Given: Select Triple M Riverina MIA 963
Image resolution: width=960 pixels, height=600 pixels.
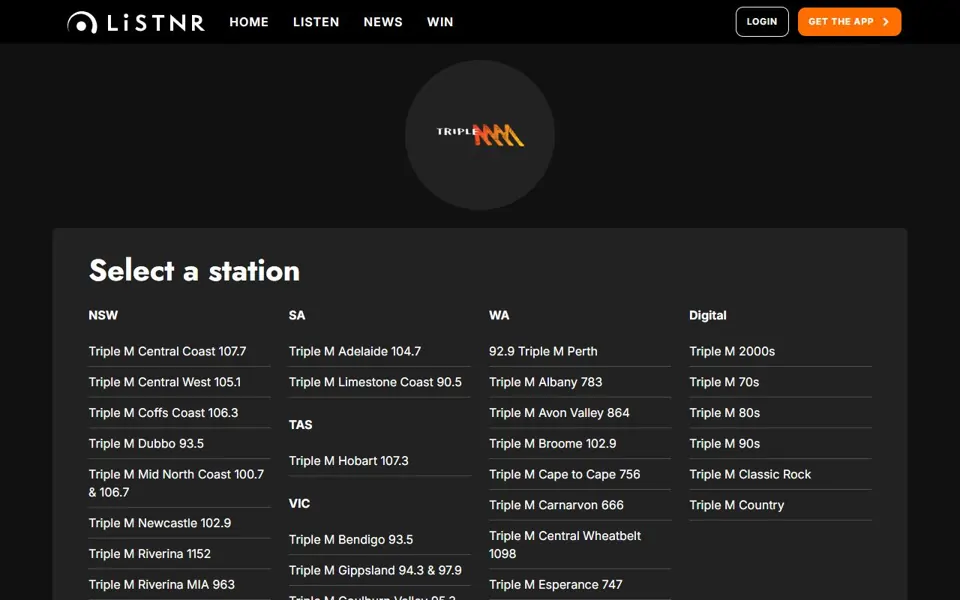Looking at the screenshot, I should [x=162, y=584].
